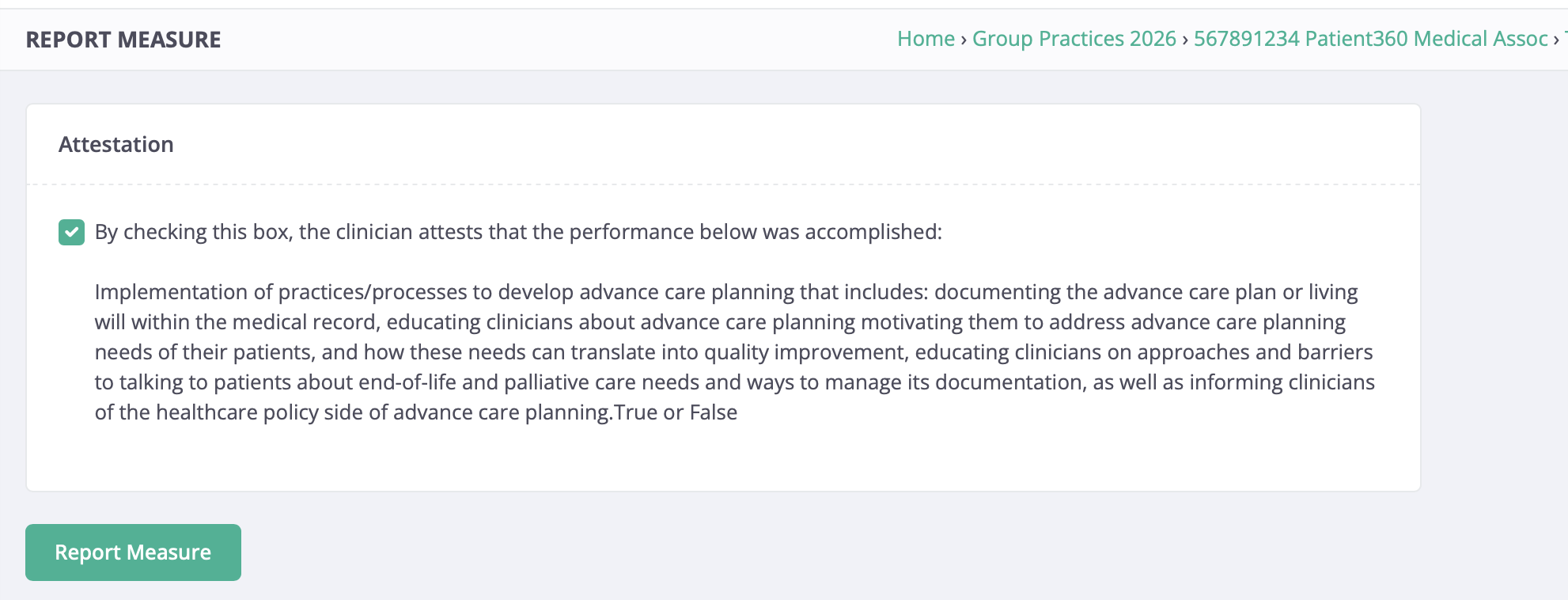The image size is (1568, 600).
Task: Uncheck the clinician attestation checkbox
Action: 71,232
